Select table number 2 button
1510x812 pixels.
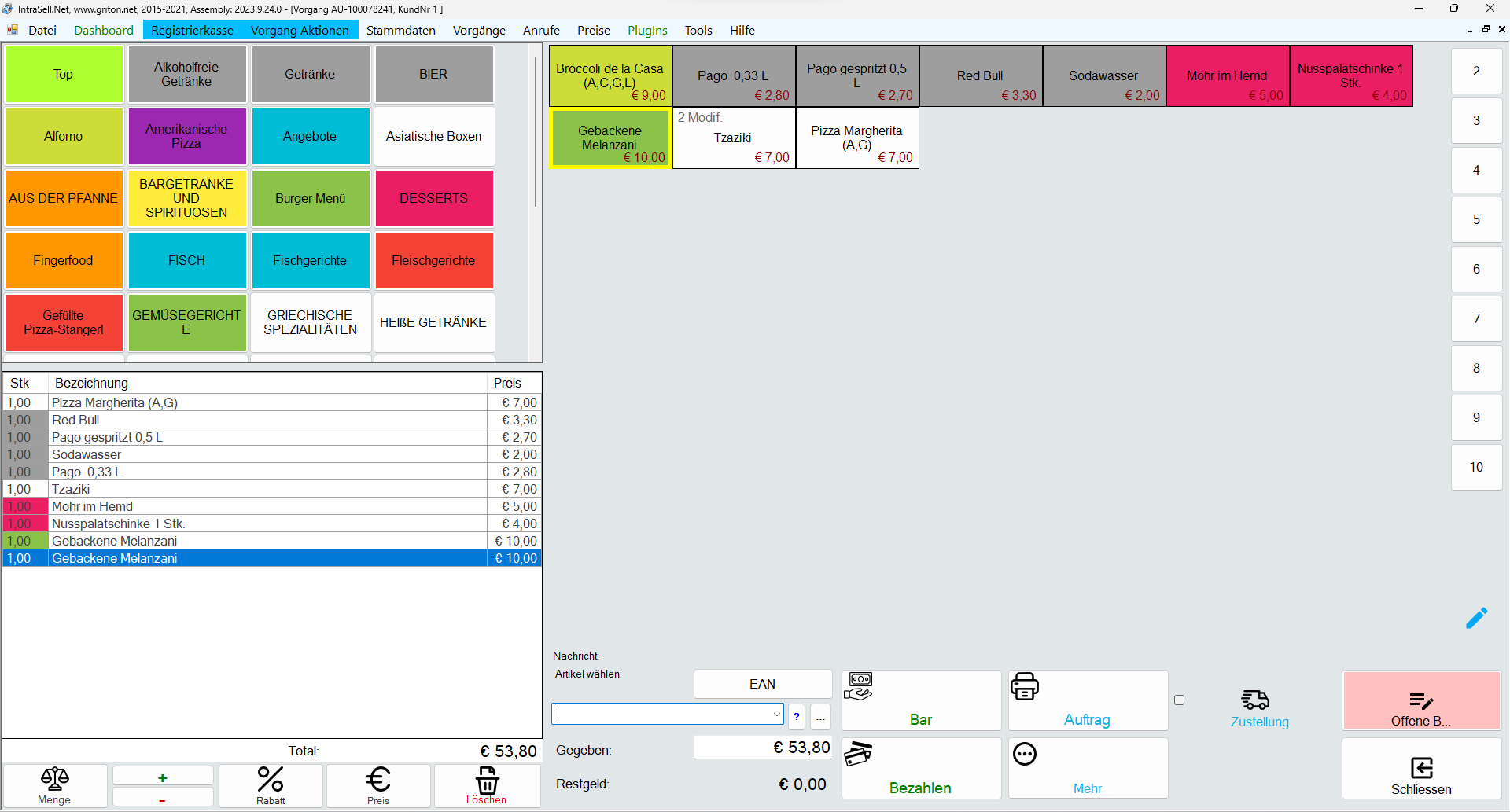click(x=1476, y=71)
